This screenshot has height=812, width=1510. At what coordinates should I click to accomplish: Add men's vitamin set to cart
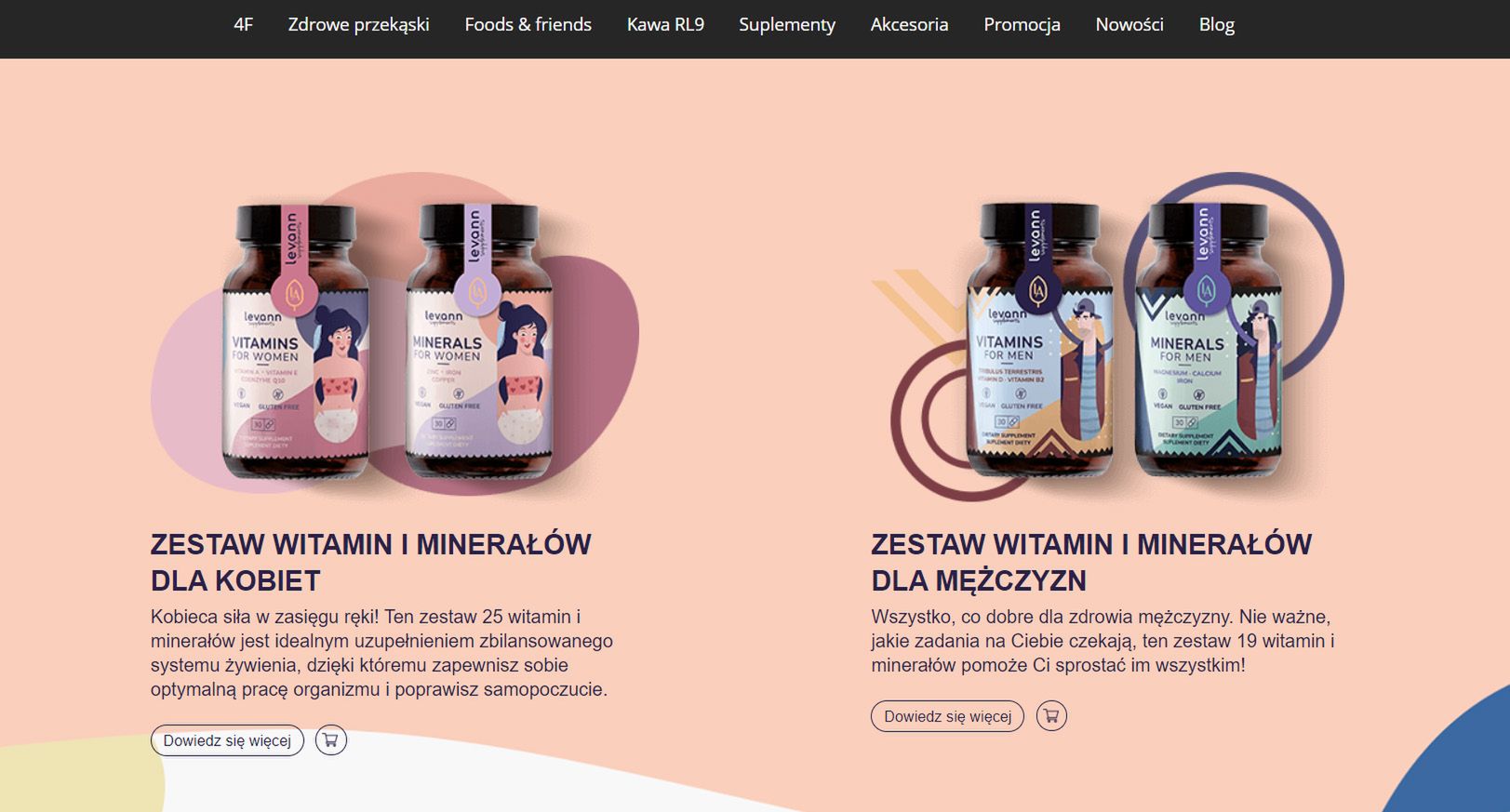1051,716
